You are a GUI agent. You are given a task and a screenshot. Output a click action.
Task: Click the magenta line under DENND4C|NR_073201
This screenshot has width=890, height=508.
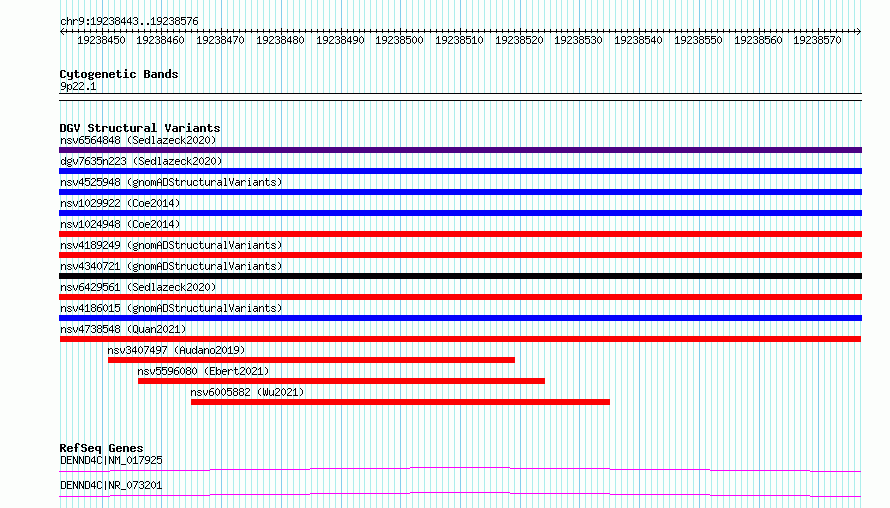pos(460,494)
